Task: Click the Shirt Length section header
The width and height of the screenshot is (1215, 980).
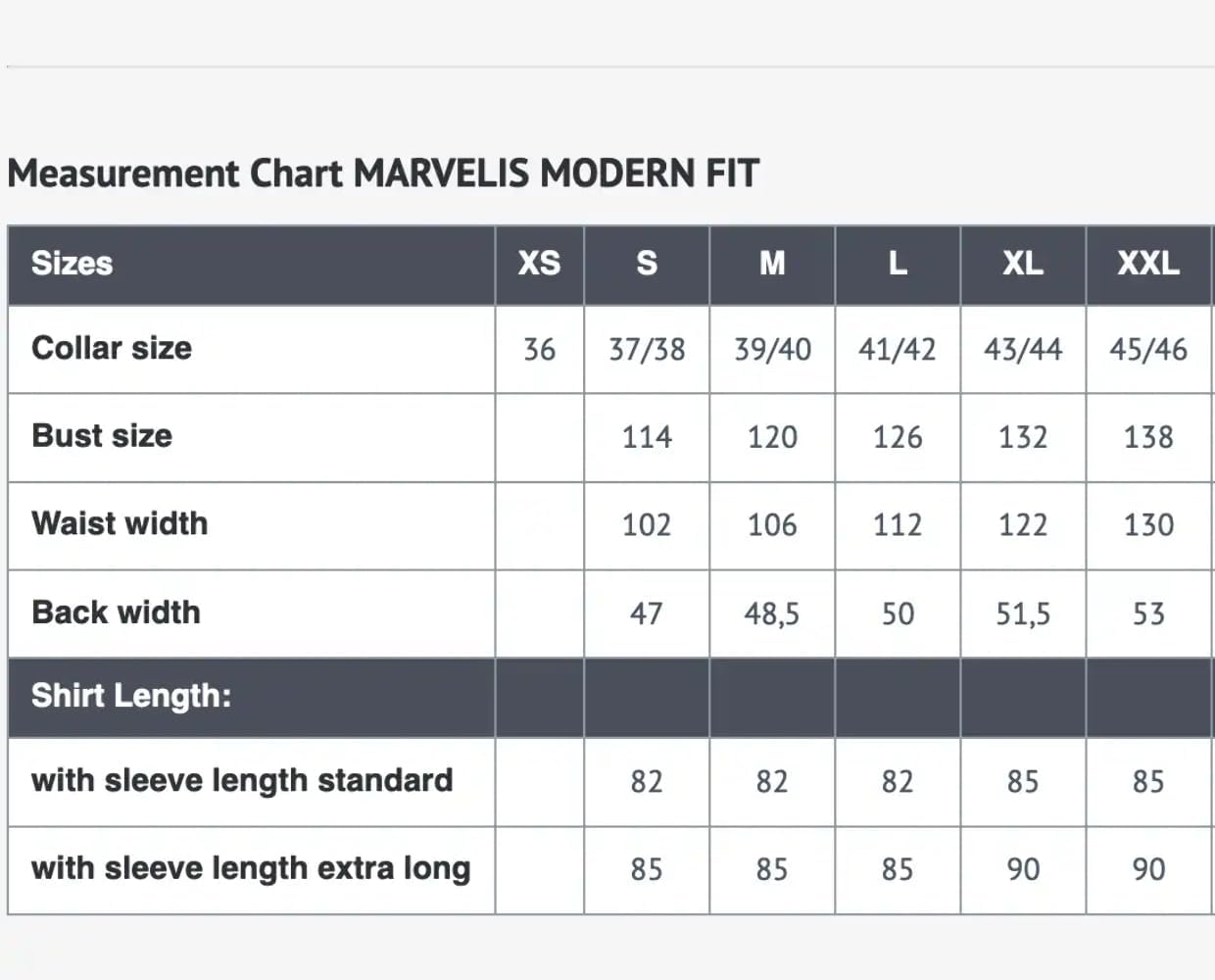Action: point(131,696)
